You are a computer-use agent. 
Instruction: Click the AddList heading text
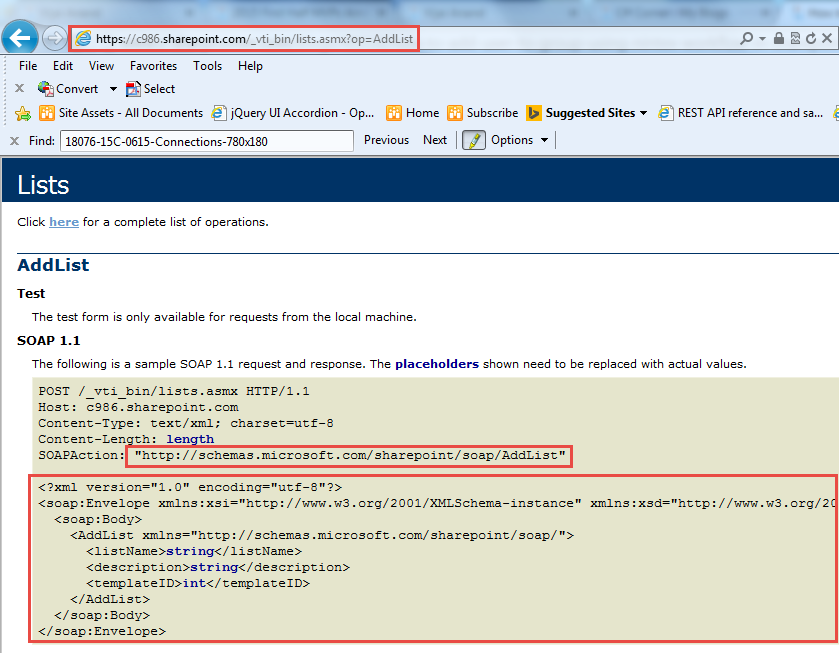click(x=53, y=265)
